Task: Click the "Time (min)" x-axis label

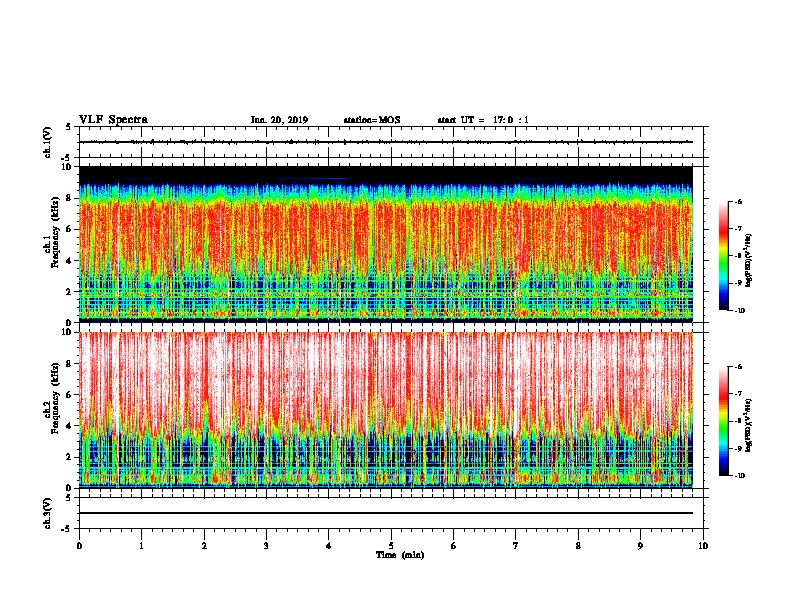Action: pos(400,555)
